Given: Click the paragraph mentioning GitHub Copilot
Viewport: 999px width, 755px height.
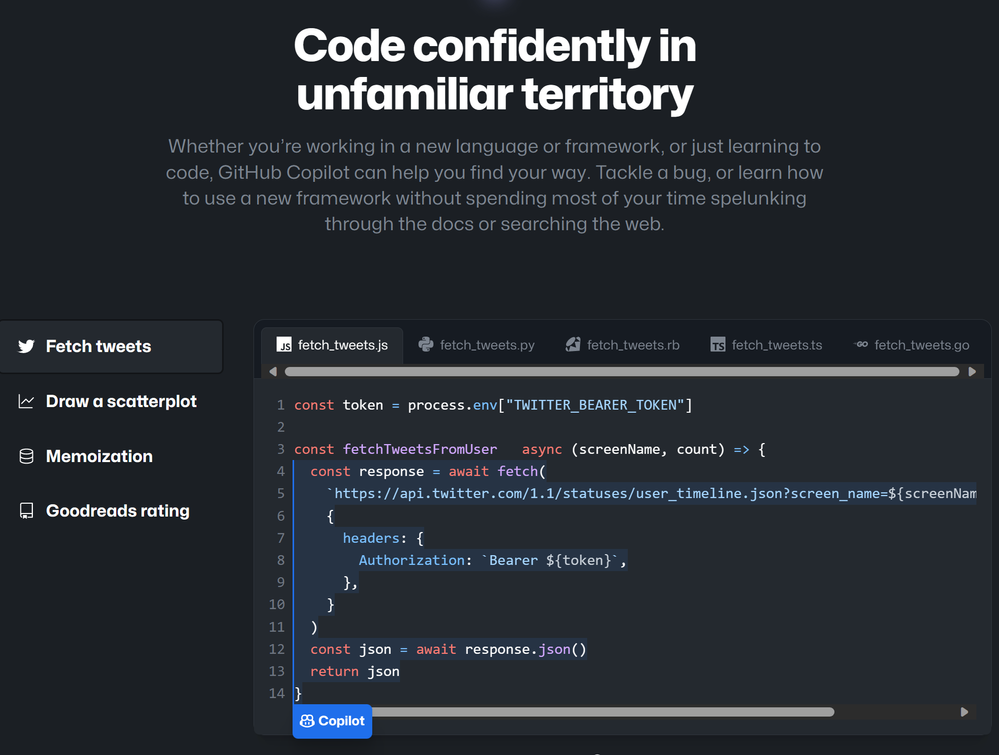Looking at the screenshot, I should click(495, 185).
